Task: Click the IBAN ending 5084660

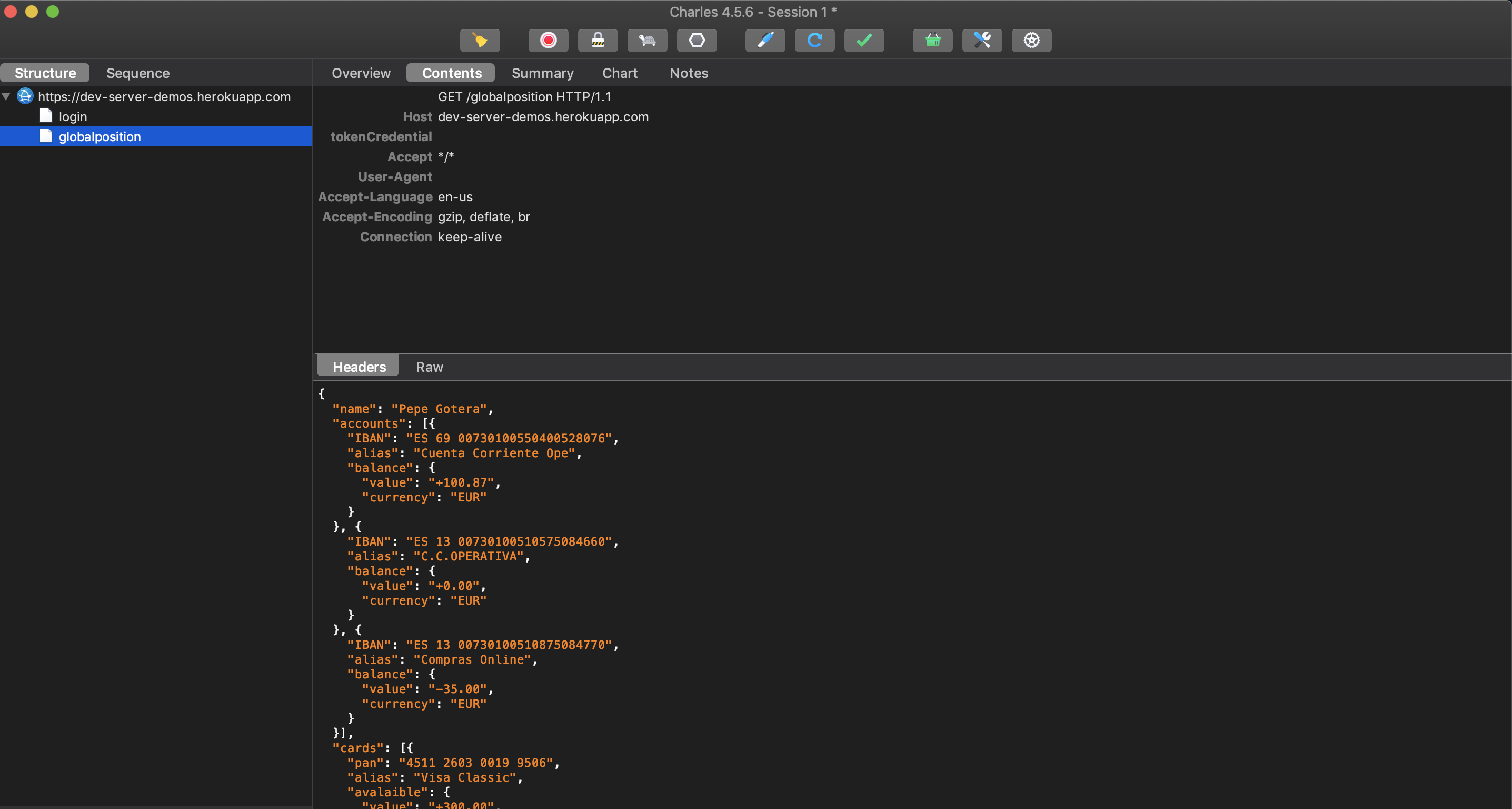Action: (x=509, y=541)
